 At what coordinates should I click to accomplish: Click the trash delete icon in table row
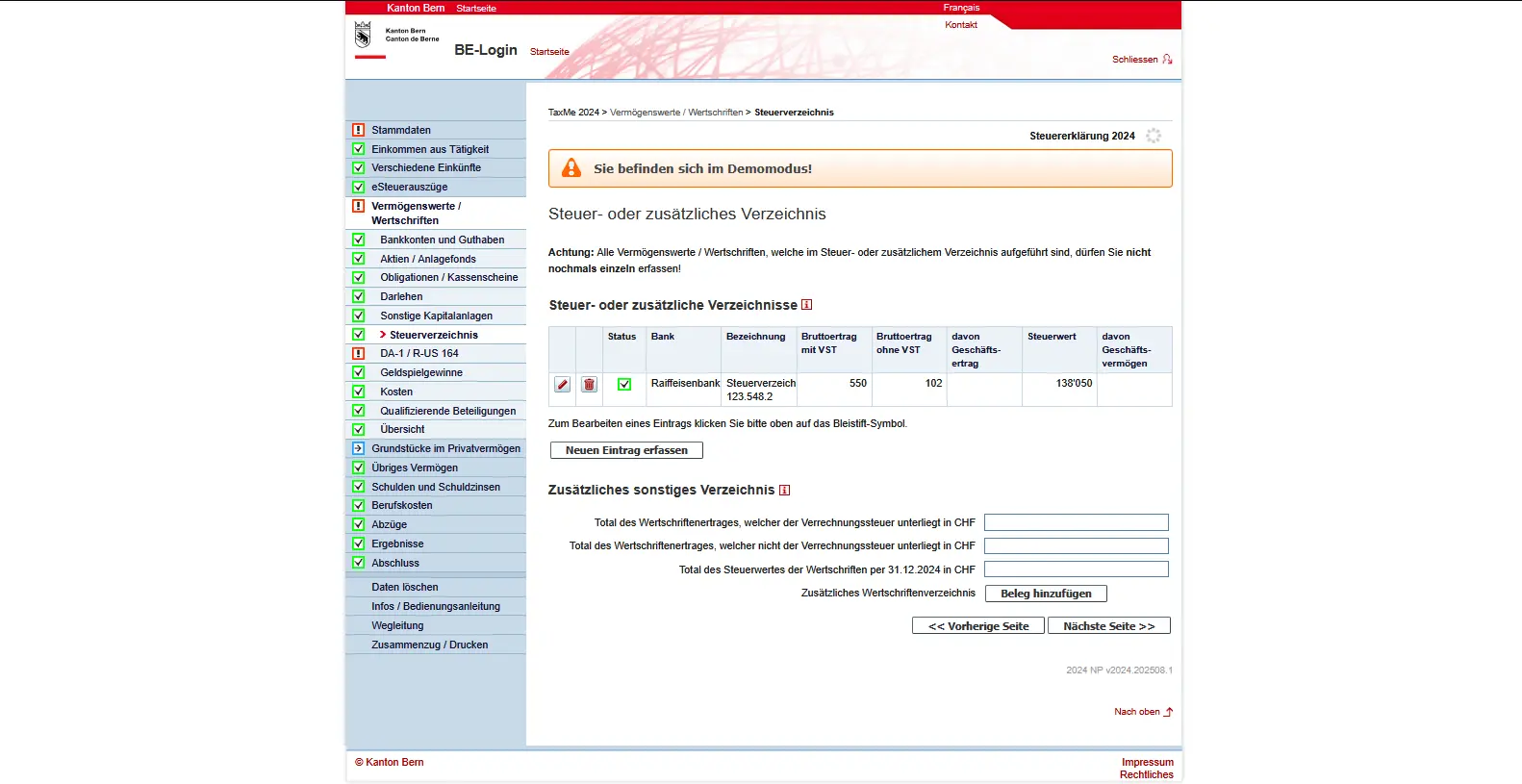pyautogui.click(x=590, y=385)
